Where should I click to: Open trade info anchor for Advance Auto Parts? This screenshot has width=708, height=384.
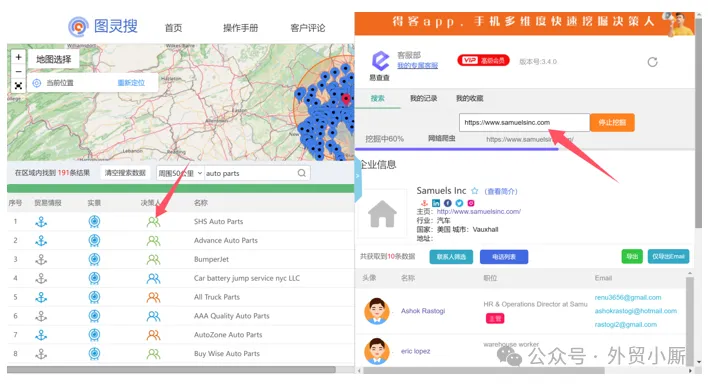tap(41, 241)
